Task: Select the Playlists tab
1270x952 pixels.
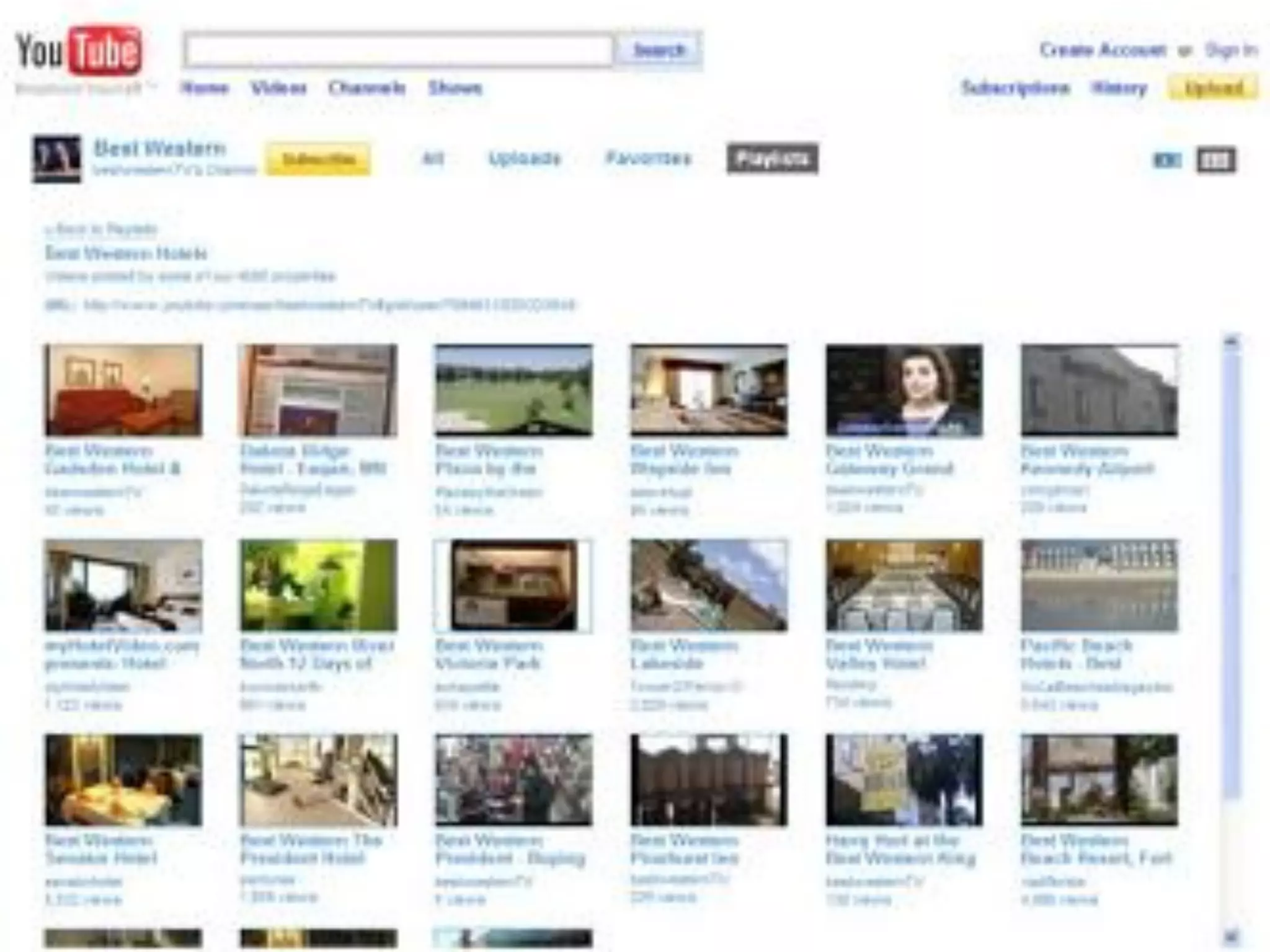Action: 772,159
